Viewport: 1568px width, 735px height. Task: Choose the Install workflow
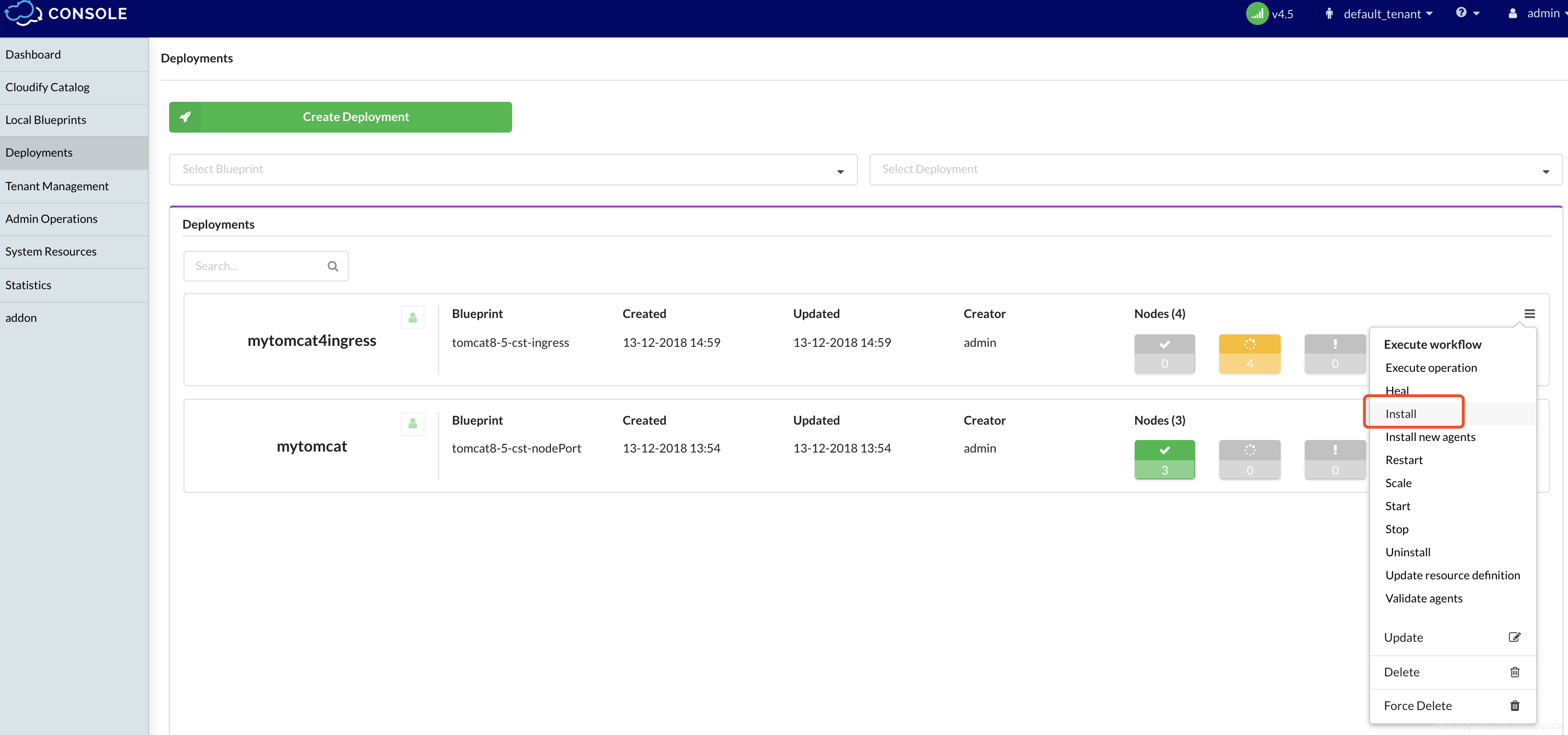point(1400,414)
